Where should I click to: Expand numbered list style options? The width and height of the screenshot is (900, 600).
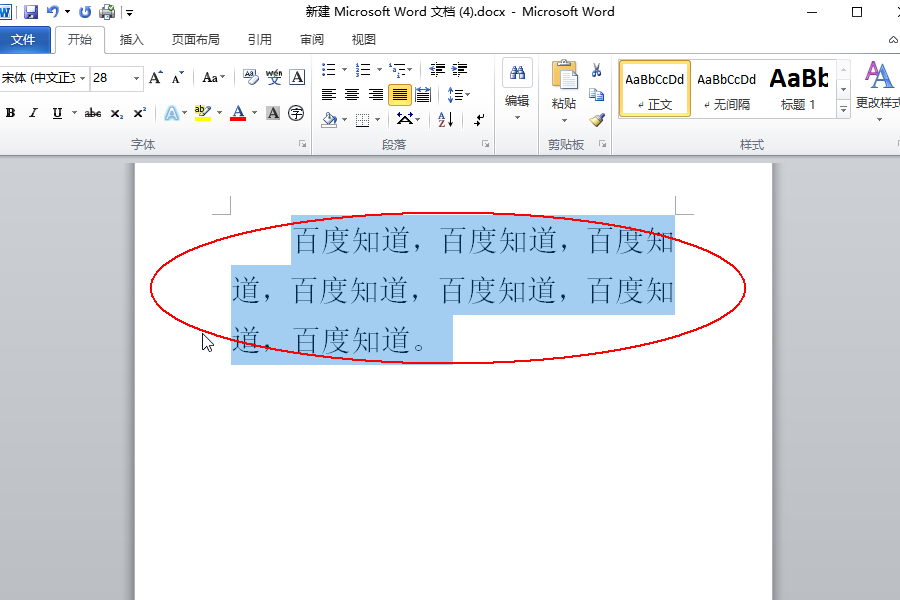379,70
